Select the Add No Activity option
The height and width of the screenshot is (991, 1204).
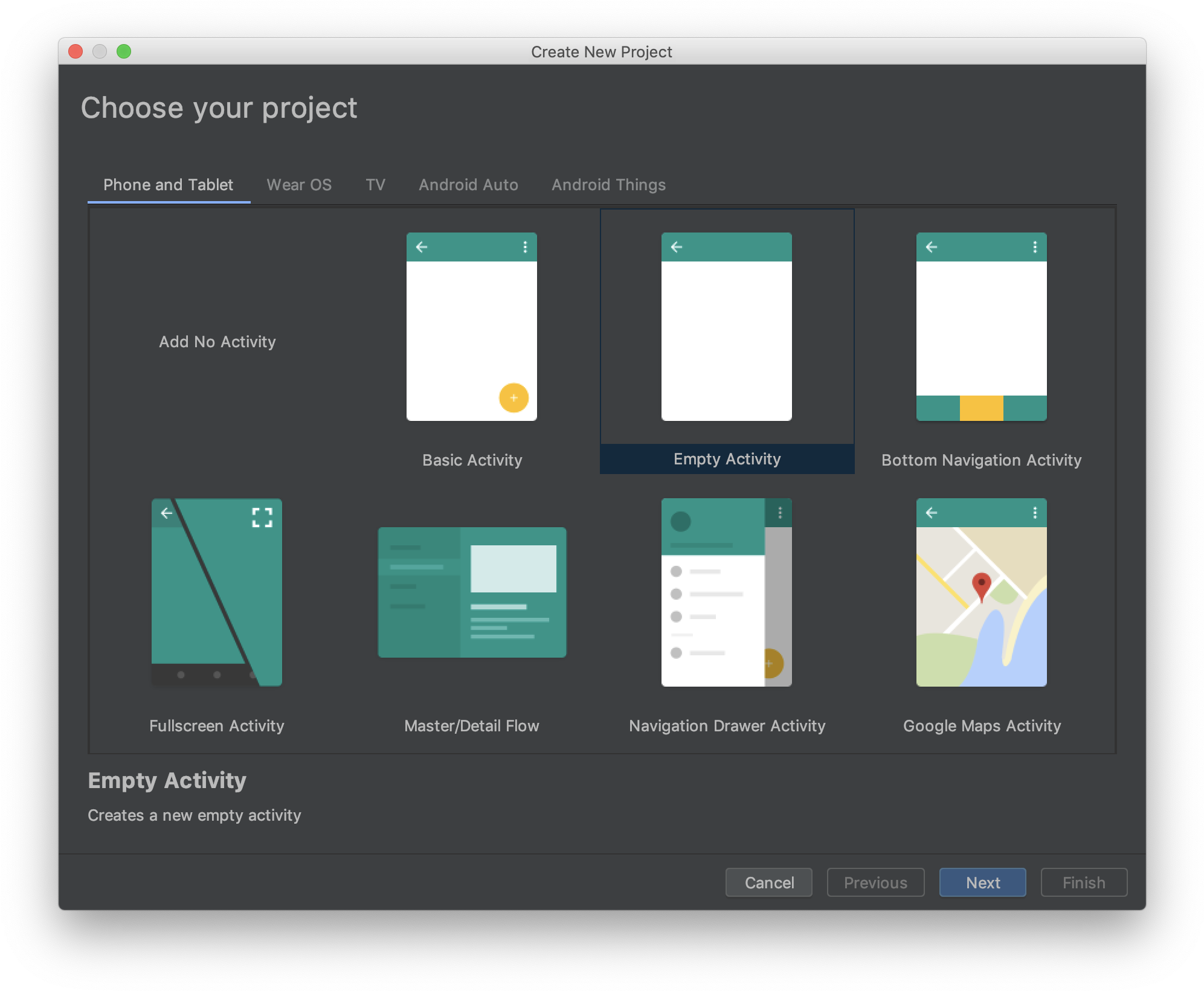click(x=217, y=342)
